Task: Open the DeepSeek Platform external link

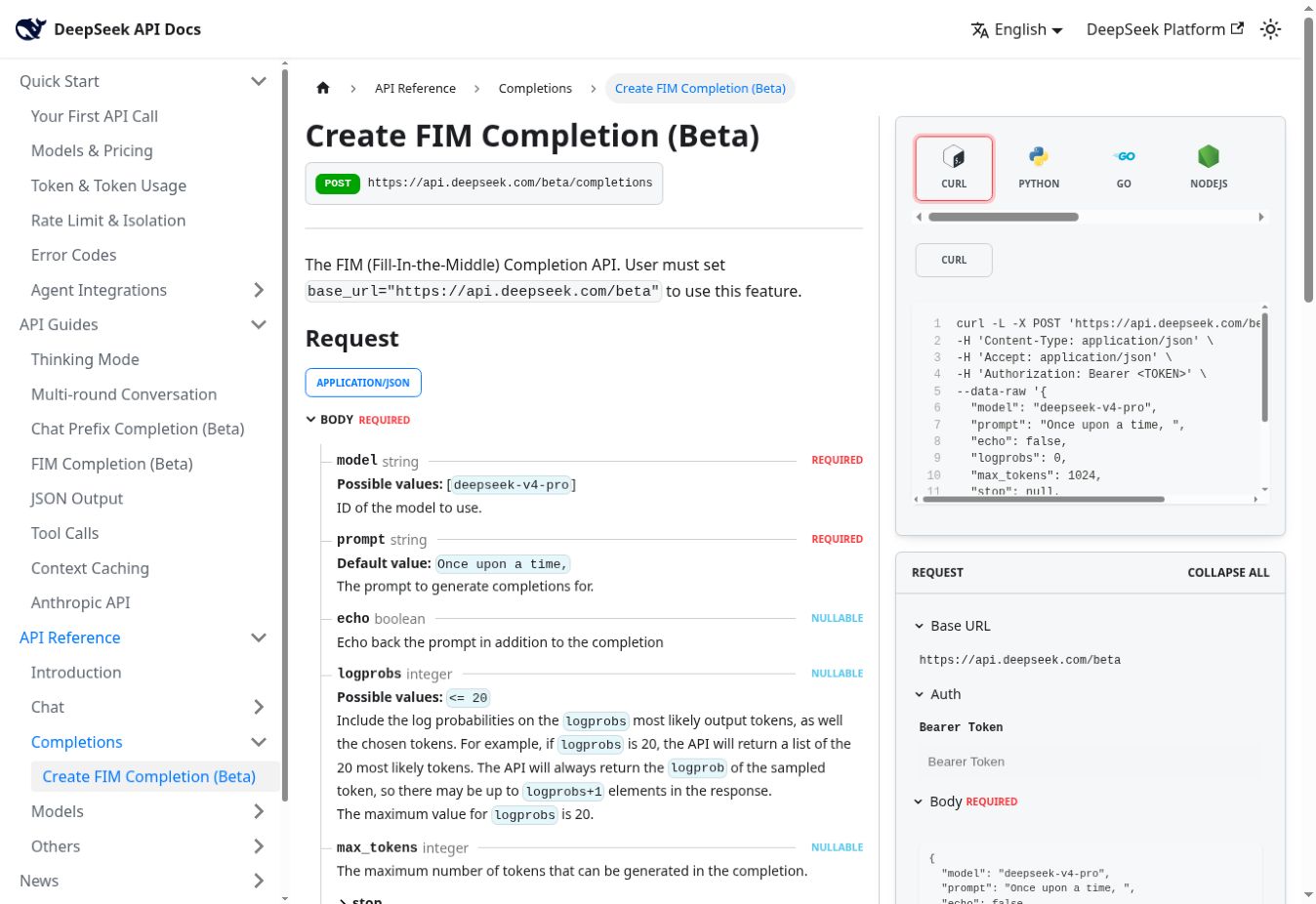Action: click(1165, 29)
